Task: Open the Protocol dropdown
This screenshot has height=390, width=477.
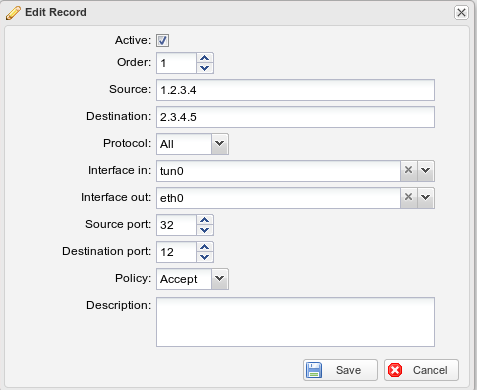Action: pos(220,144)
